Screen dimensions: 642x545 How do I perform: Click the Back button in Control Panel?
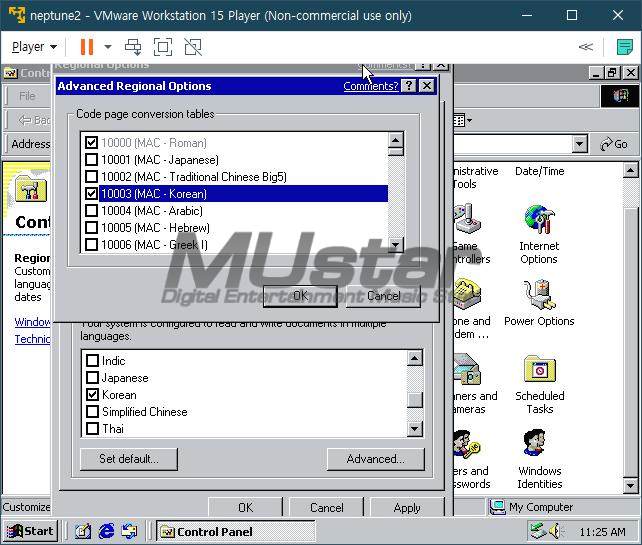point(35,120)
